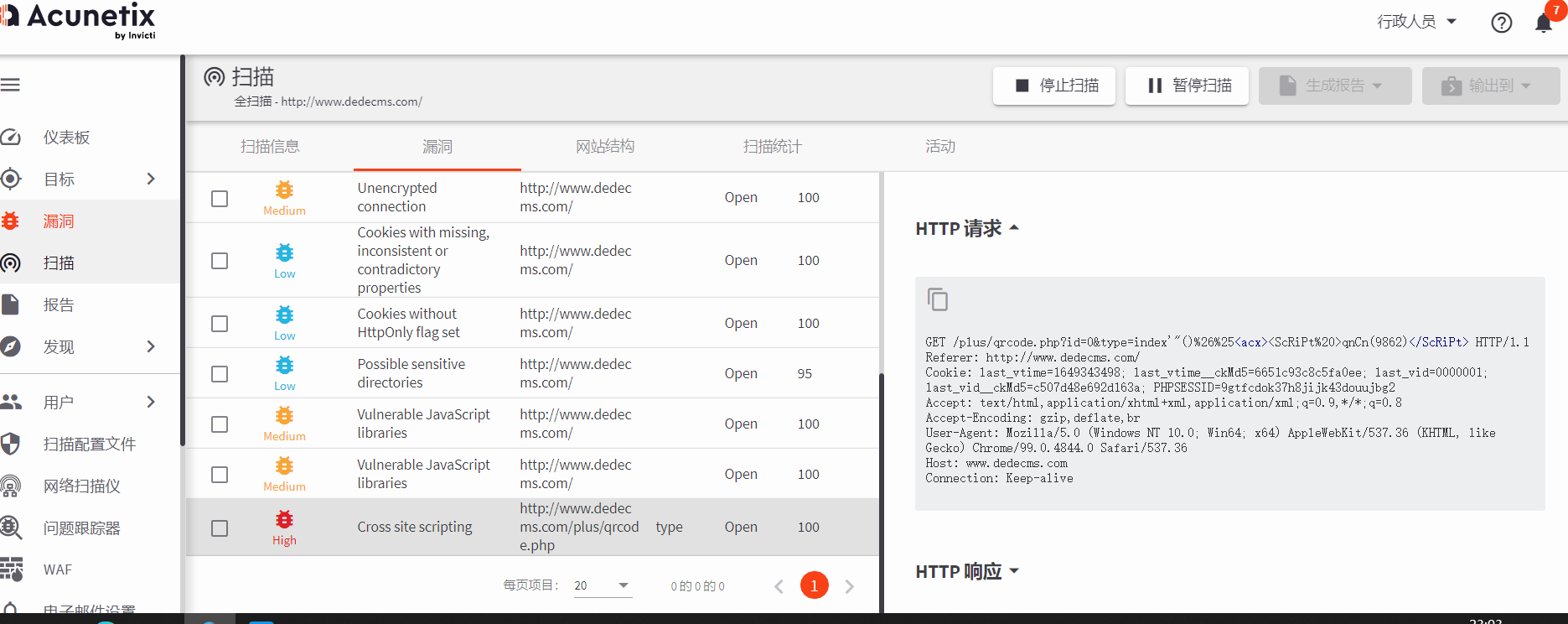
Task: Tick checkbox for Possible sensitive directories row
Action: [220, 374]
